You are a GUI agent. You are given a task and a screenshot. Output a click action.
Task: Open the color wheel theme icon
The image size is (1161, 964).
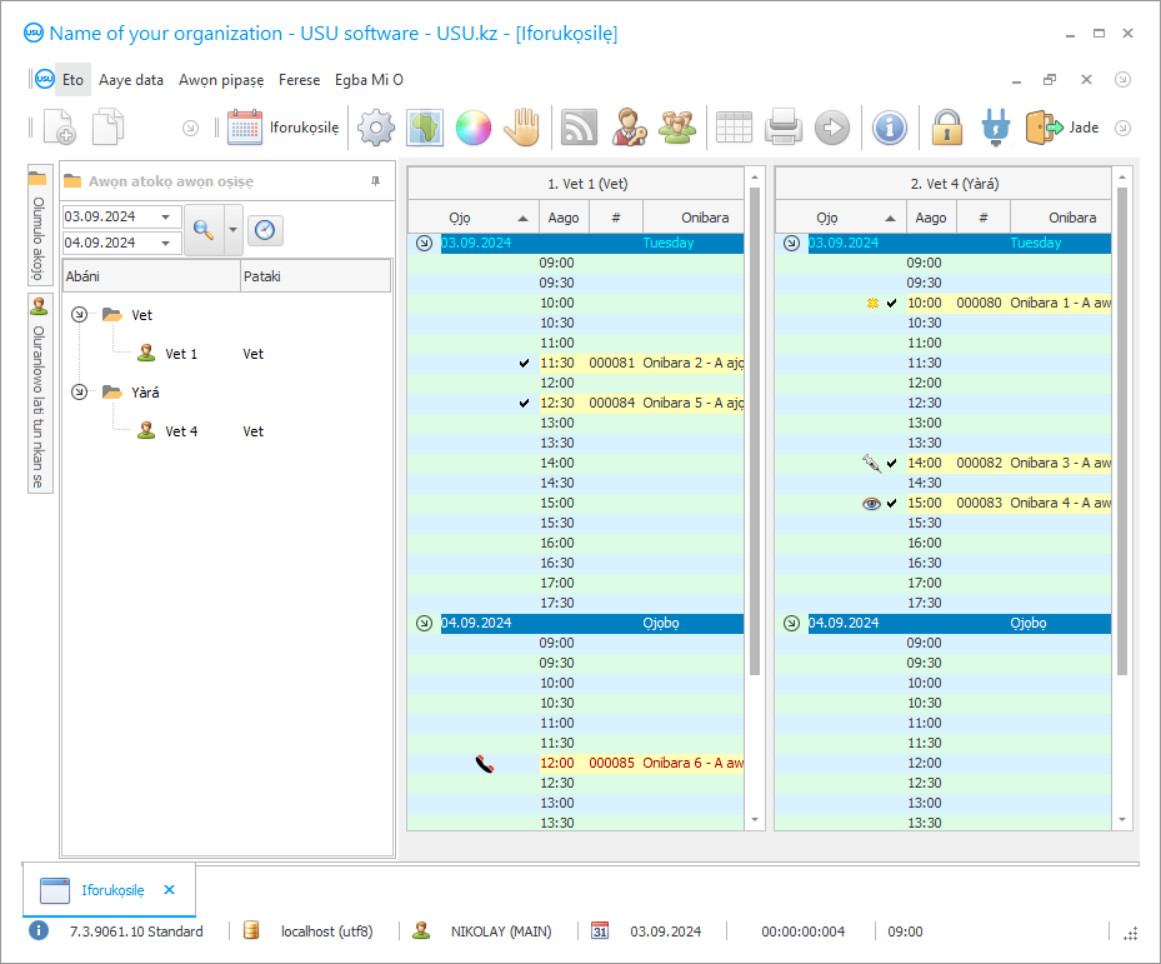473,127
